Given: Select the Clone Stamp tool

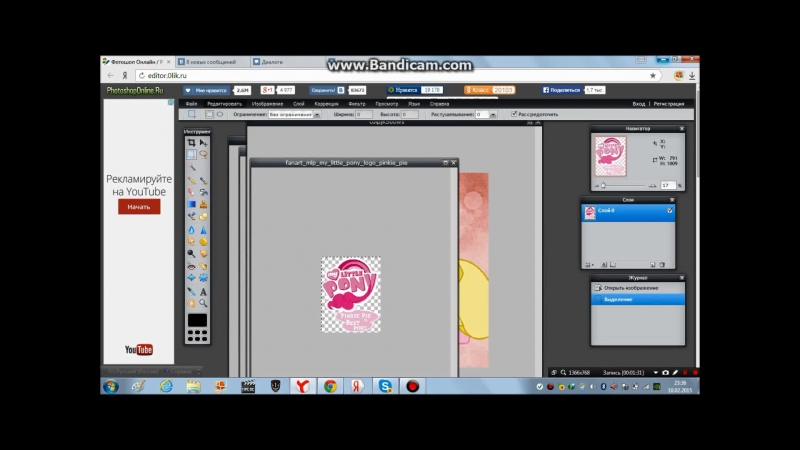Looking at the screenshot, I should point(203,204).
